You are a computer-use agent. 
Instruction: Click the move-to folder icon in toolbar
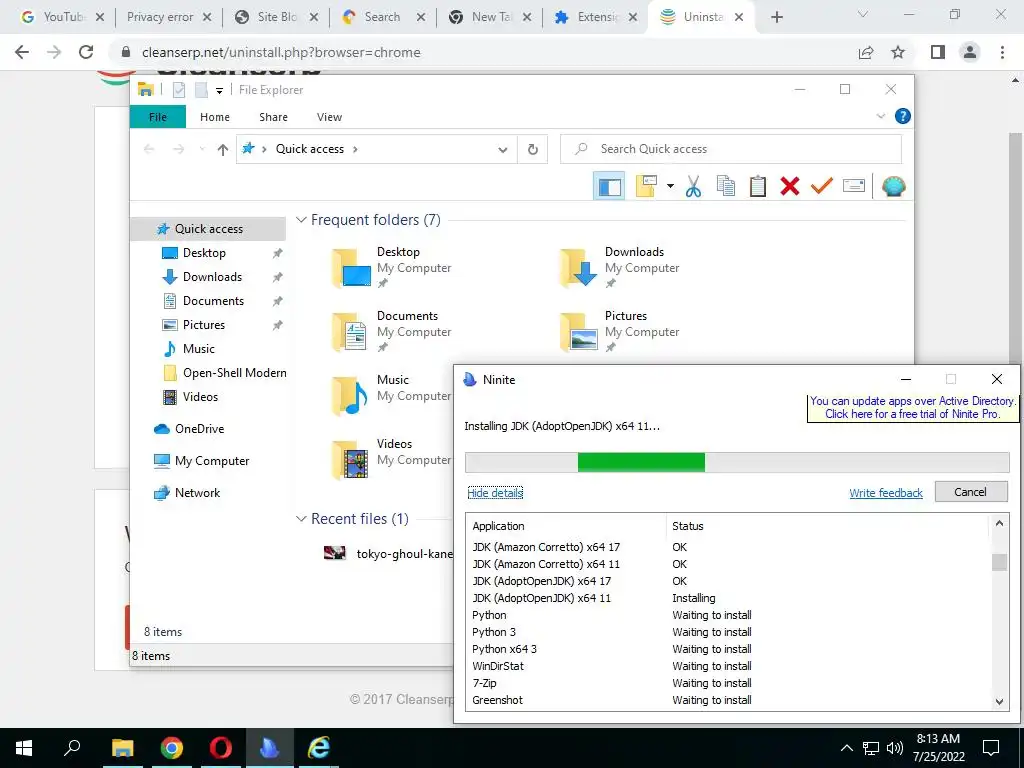[646, 186]
